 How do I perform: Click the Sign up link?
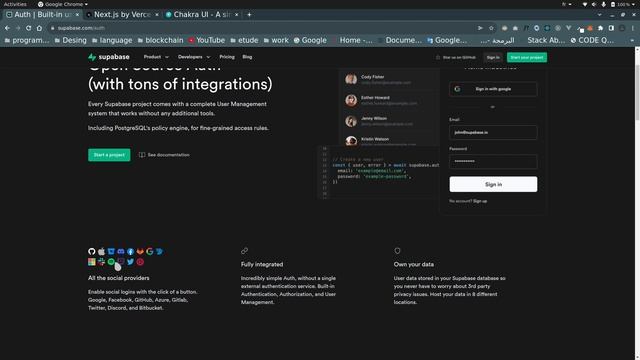pos(480,201)
